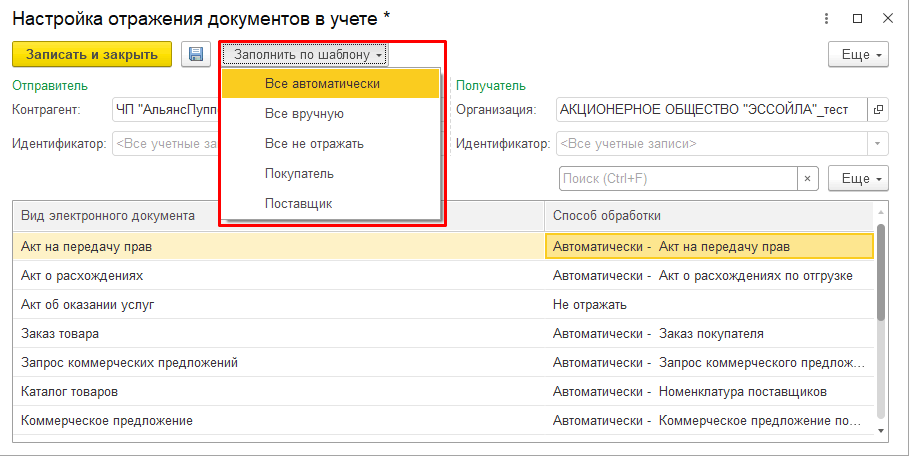
Task: Choose Все автоматически from template menu
Action: pyautogui.click(x=322, y=84)
